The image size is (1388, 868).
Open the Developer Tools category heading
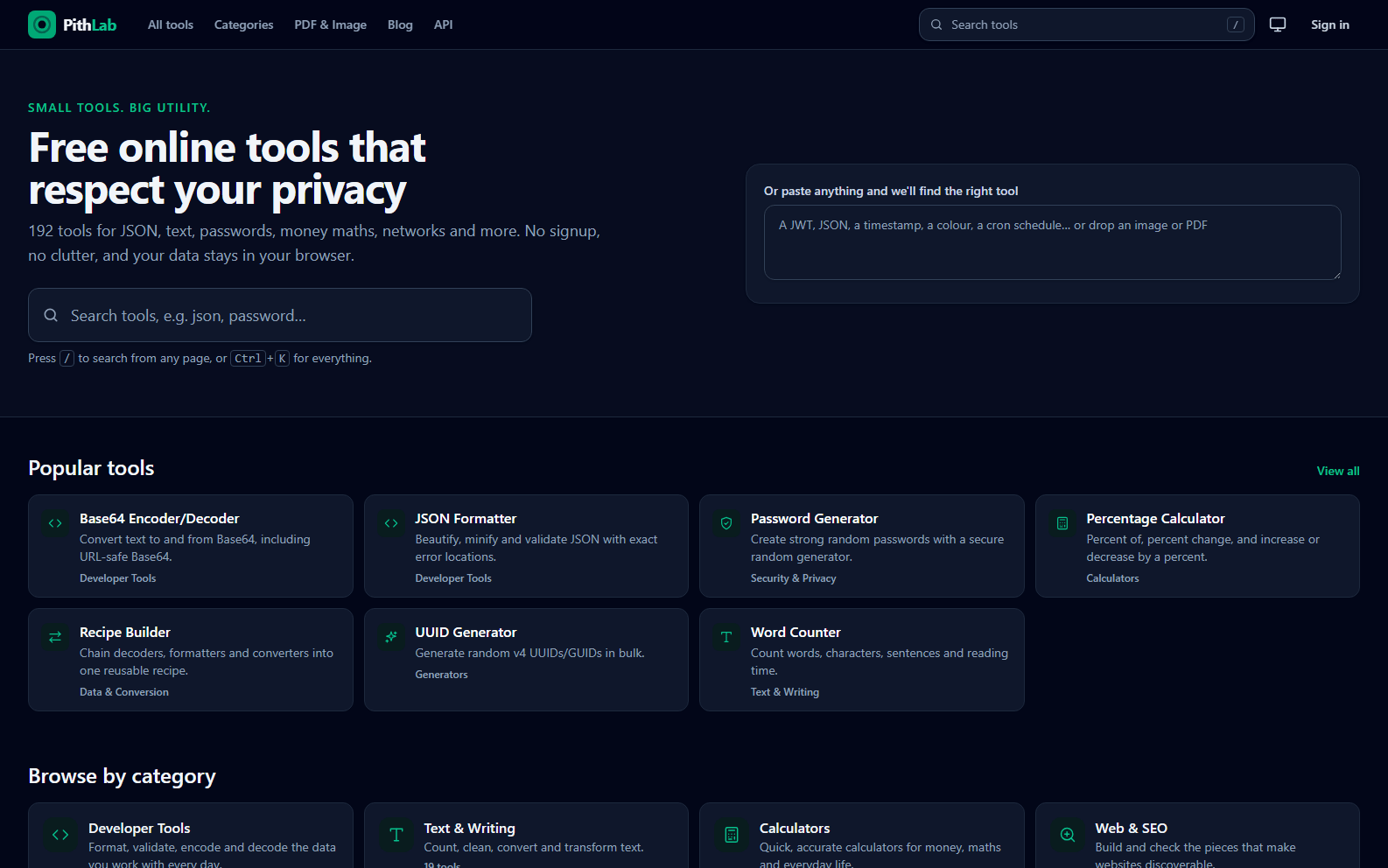139,829
